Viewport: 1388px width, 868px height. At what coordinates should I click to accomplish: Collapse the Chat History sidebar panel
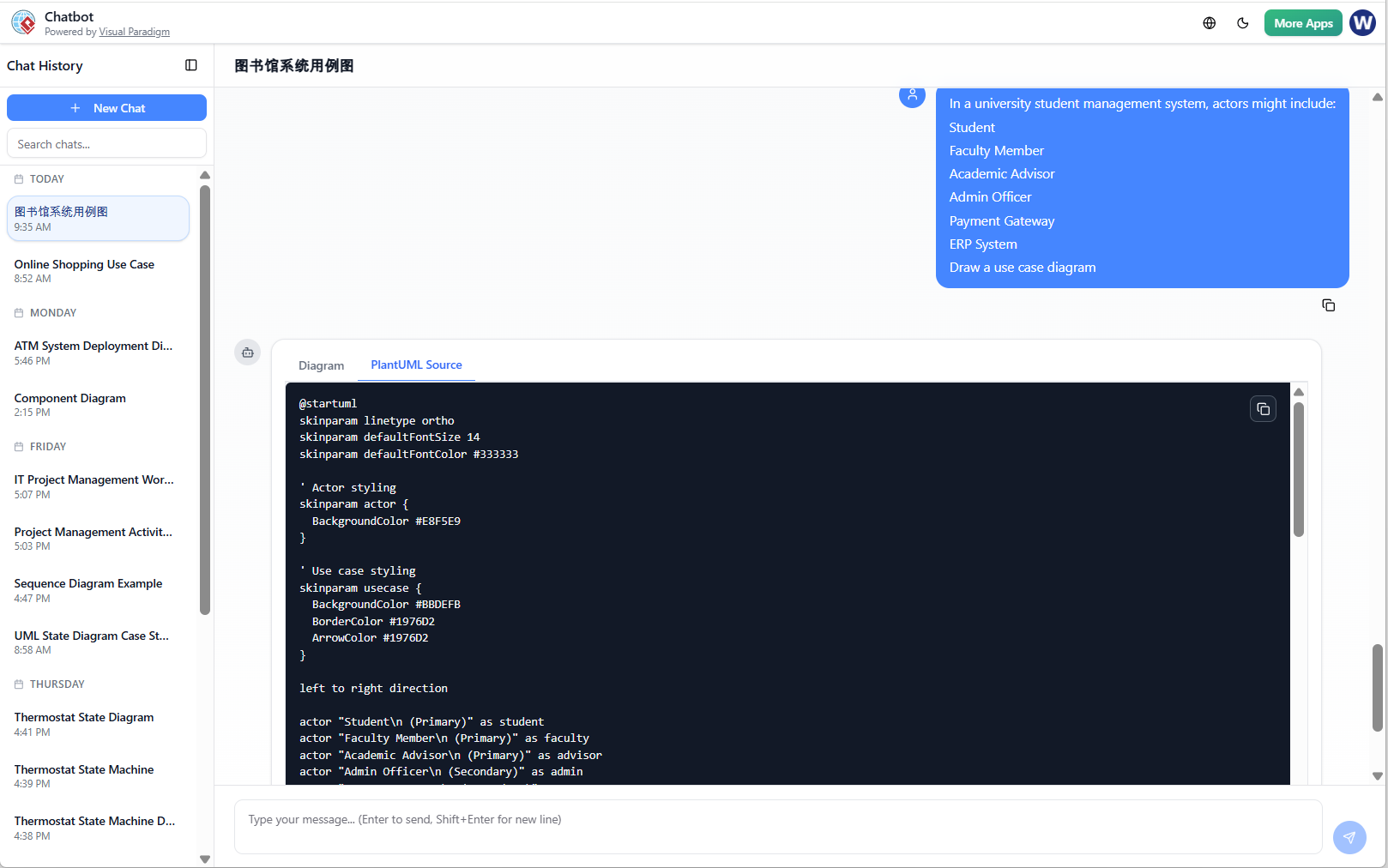click(x=191, y=65)
